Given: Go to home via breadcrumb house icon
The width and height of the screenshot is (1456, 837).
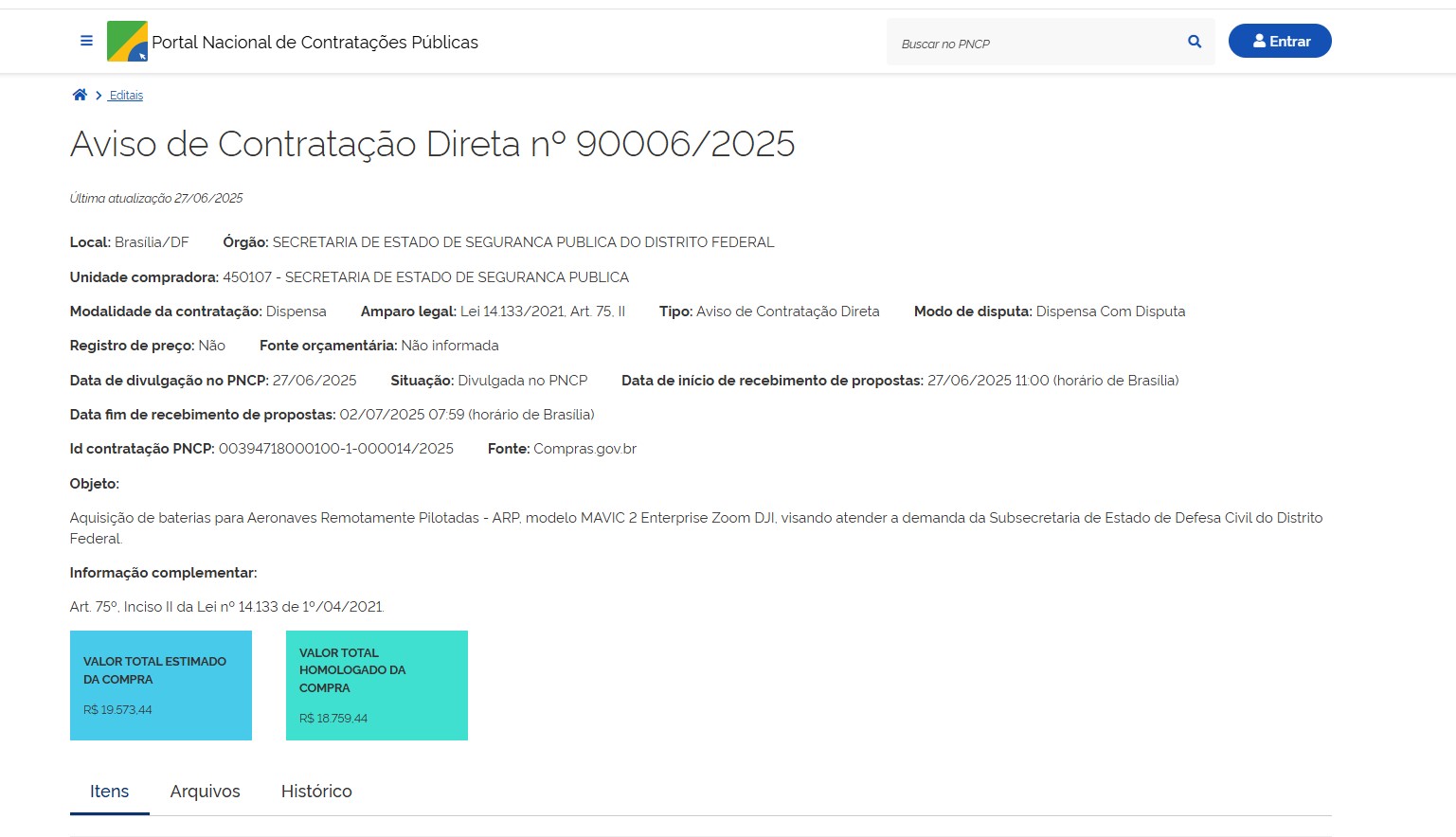Looking at the screenshot, I should (80, 95).
